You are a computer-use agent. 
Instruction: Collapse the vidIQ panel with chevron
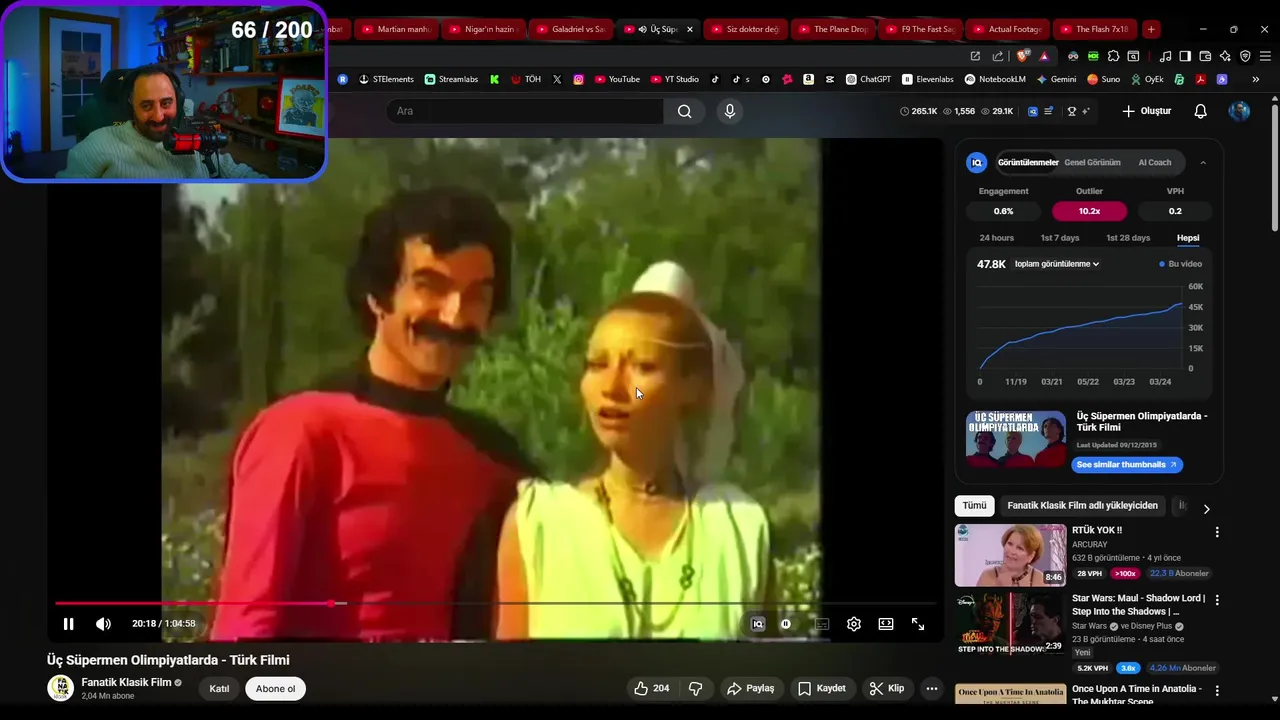[1203, 162]
